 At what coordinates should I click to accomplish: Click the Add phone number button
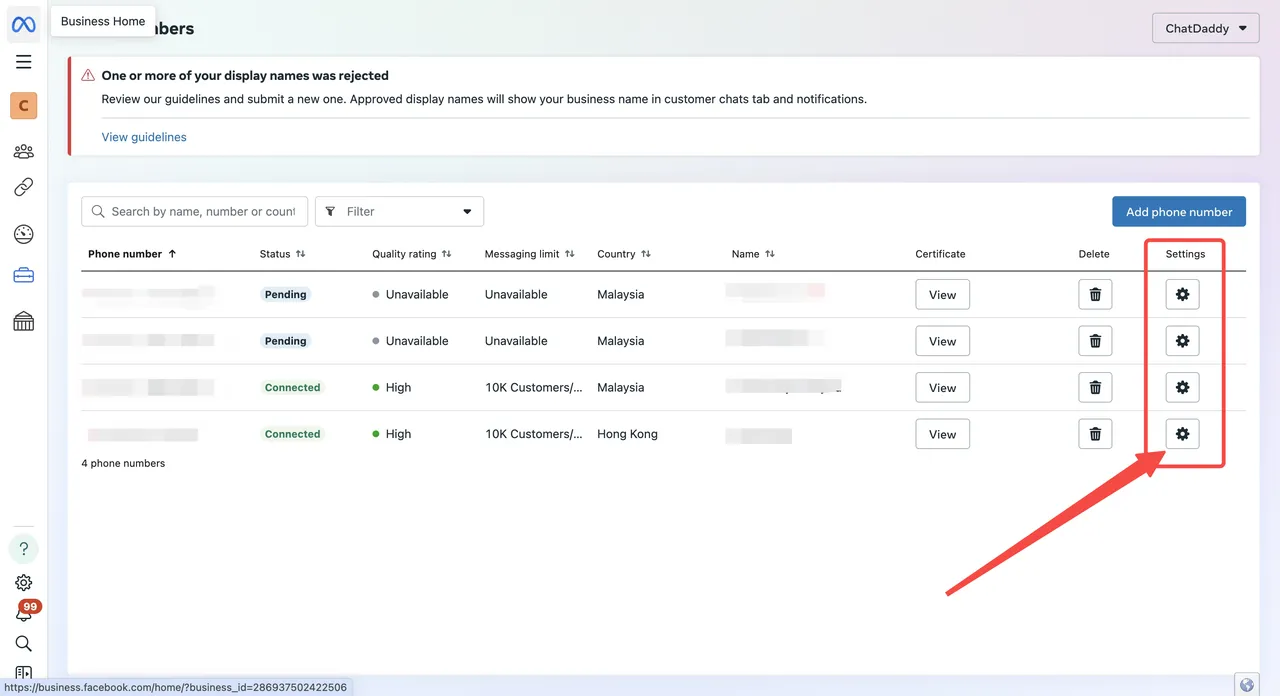tap(1178, 211)
